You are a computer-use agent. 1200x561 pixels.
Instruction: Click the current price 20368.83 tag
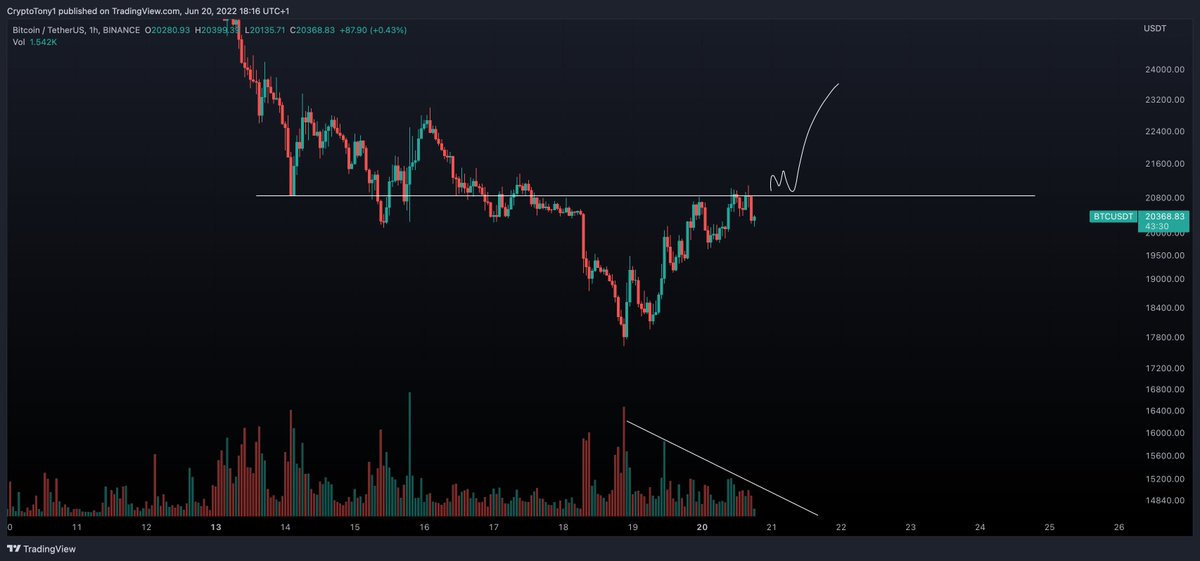(x=1165, y=215)
